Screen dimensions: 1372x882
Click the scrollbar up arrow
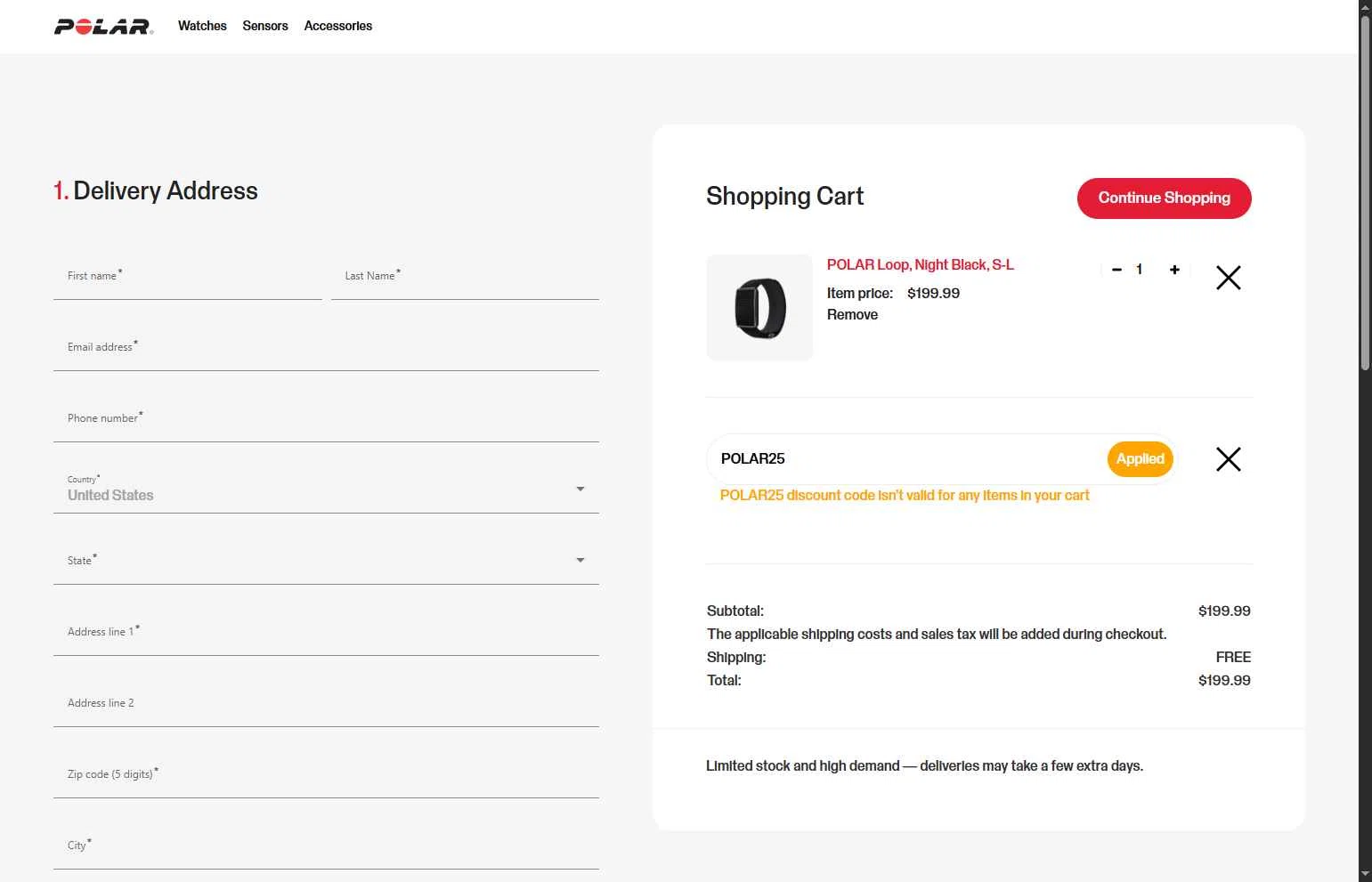(1365, 7)
